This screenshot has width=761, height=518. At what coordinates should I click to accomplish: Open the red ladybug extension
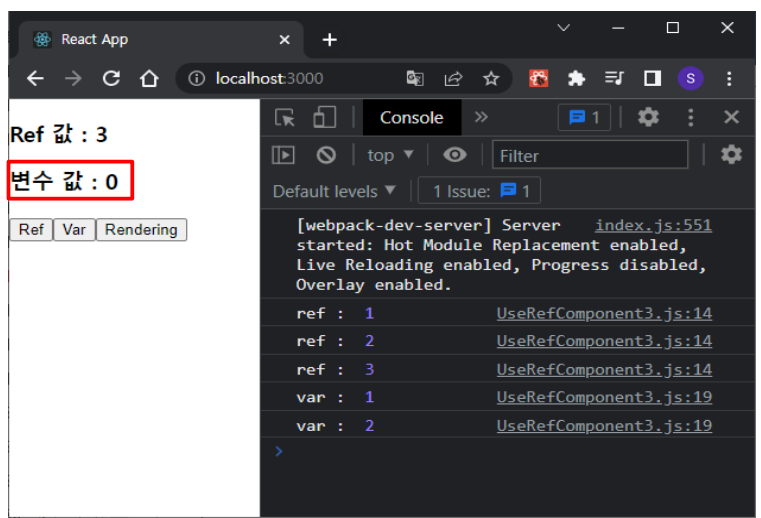click(x=538, y=78)
